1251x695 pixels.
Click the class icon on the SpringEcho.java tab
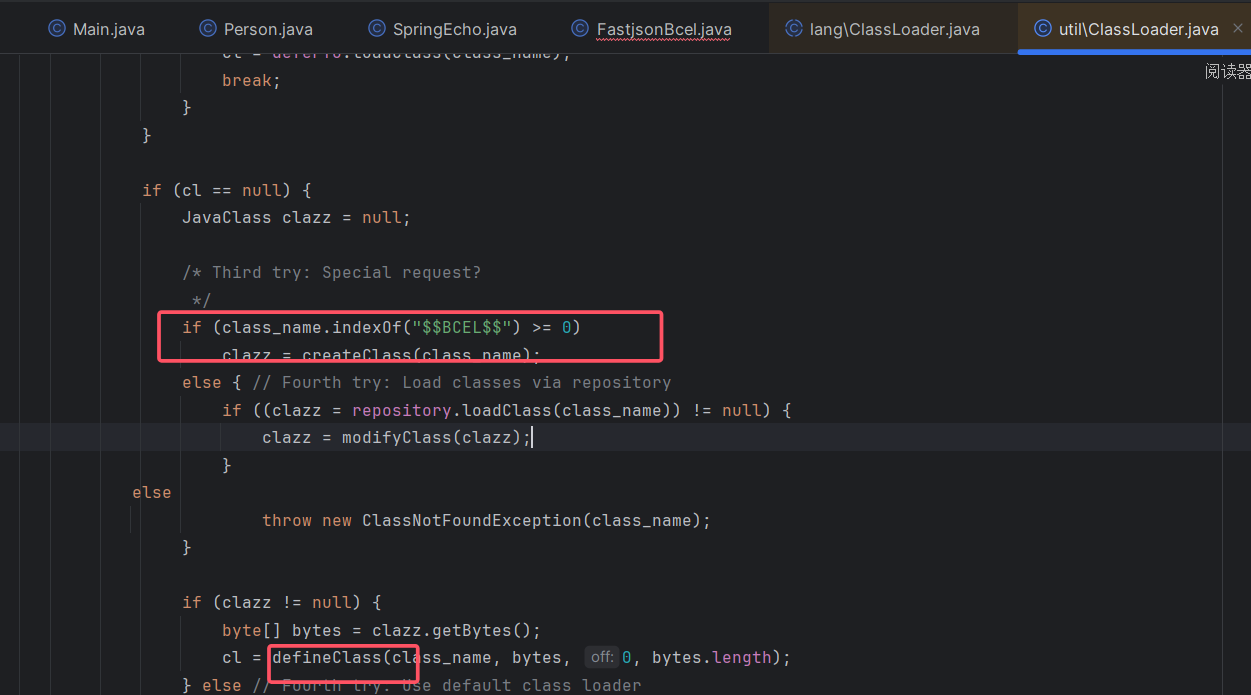coord(377,29)
